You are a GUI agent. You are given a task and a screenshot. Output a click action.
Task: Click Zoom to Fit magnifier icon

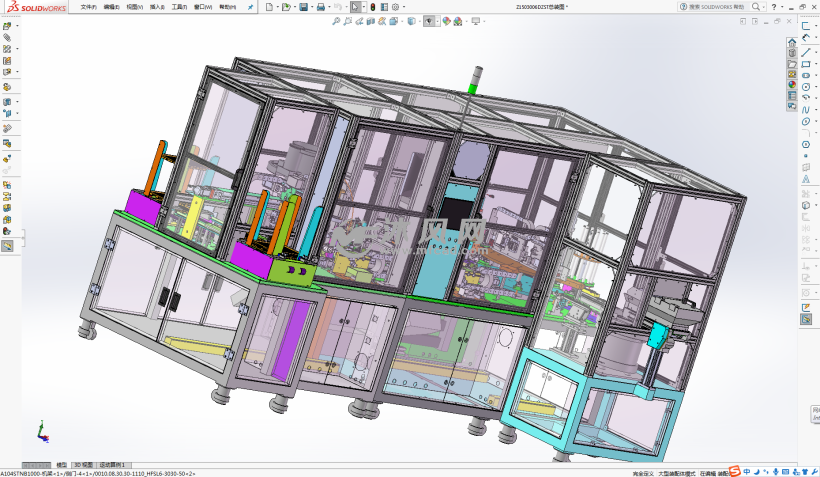[336, 21]
